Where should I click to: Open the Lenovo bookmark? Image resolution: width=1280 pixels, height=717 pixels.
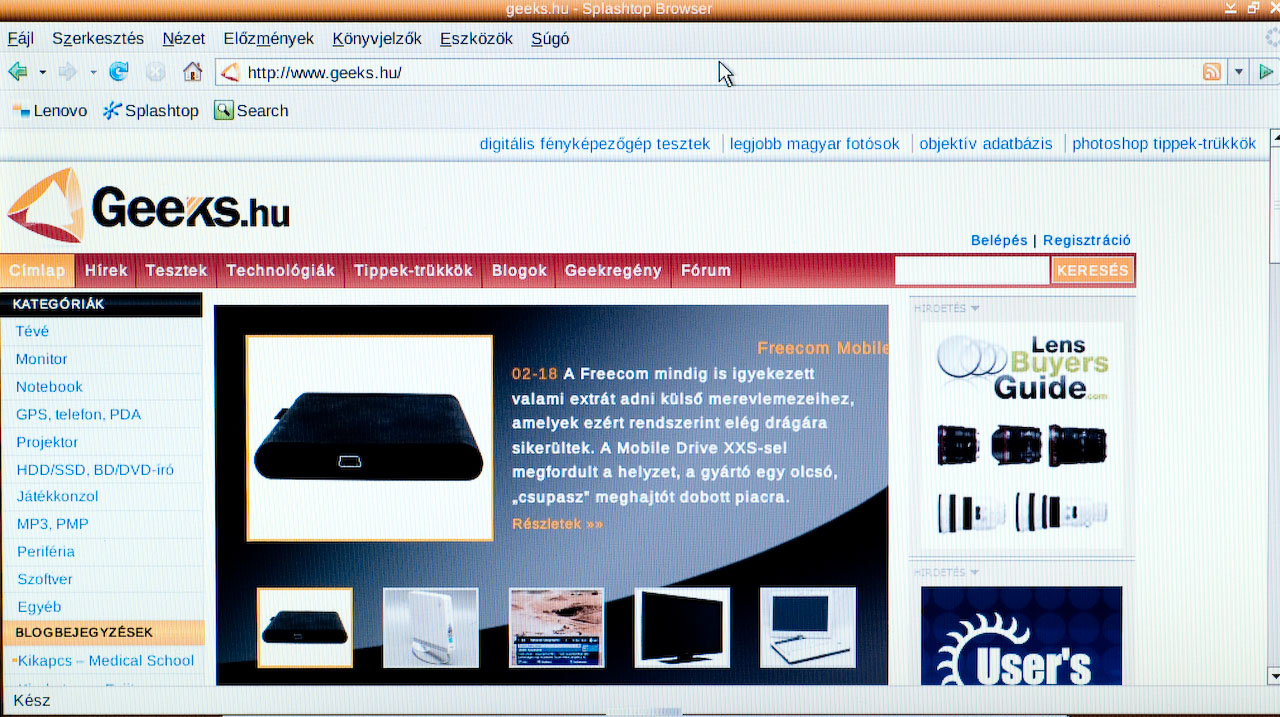click(49, 111)
